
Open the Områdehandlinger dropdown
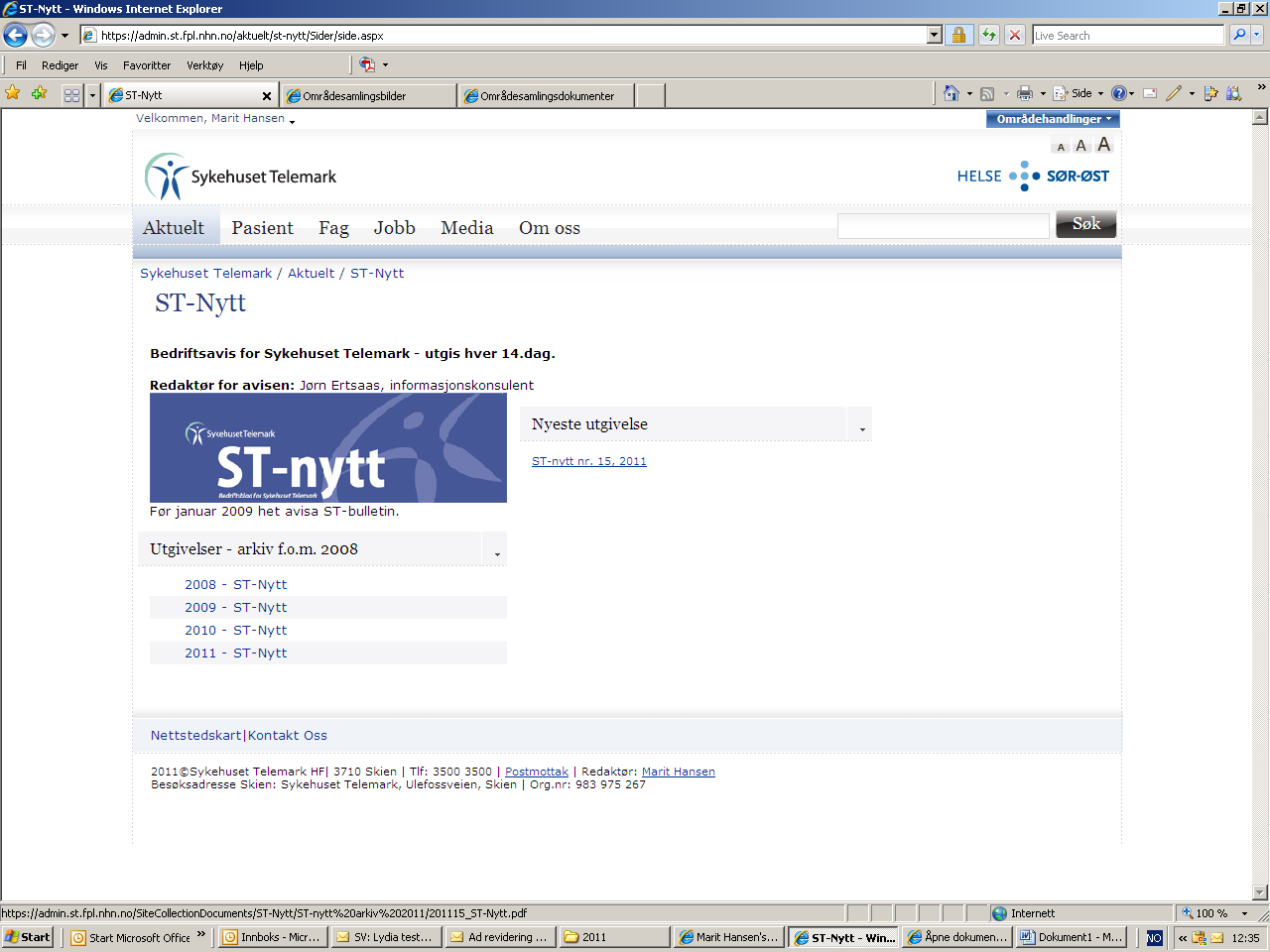click(1053, 119)
